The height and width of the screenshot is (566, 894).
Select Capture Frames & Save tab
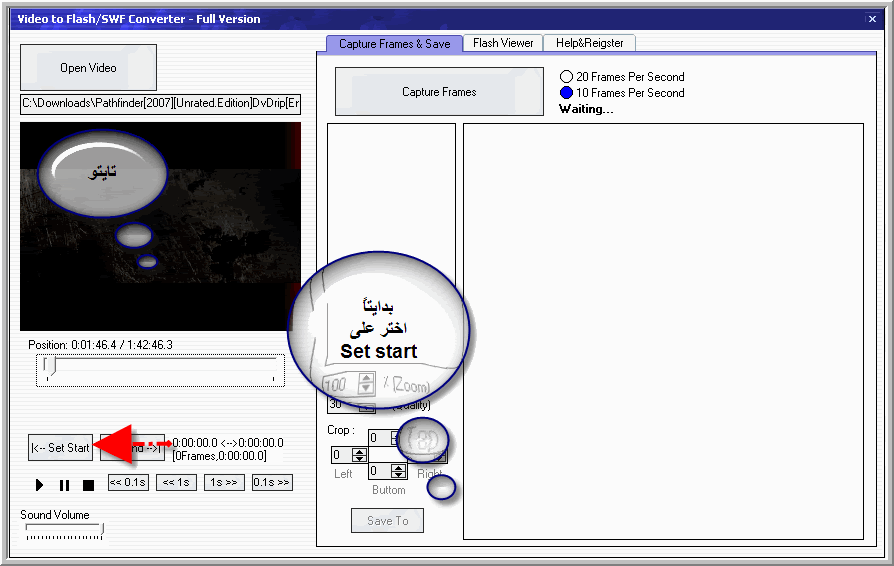(394, 44)
